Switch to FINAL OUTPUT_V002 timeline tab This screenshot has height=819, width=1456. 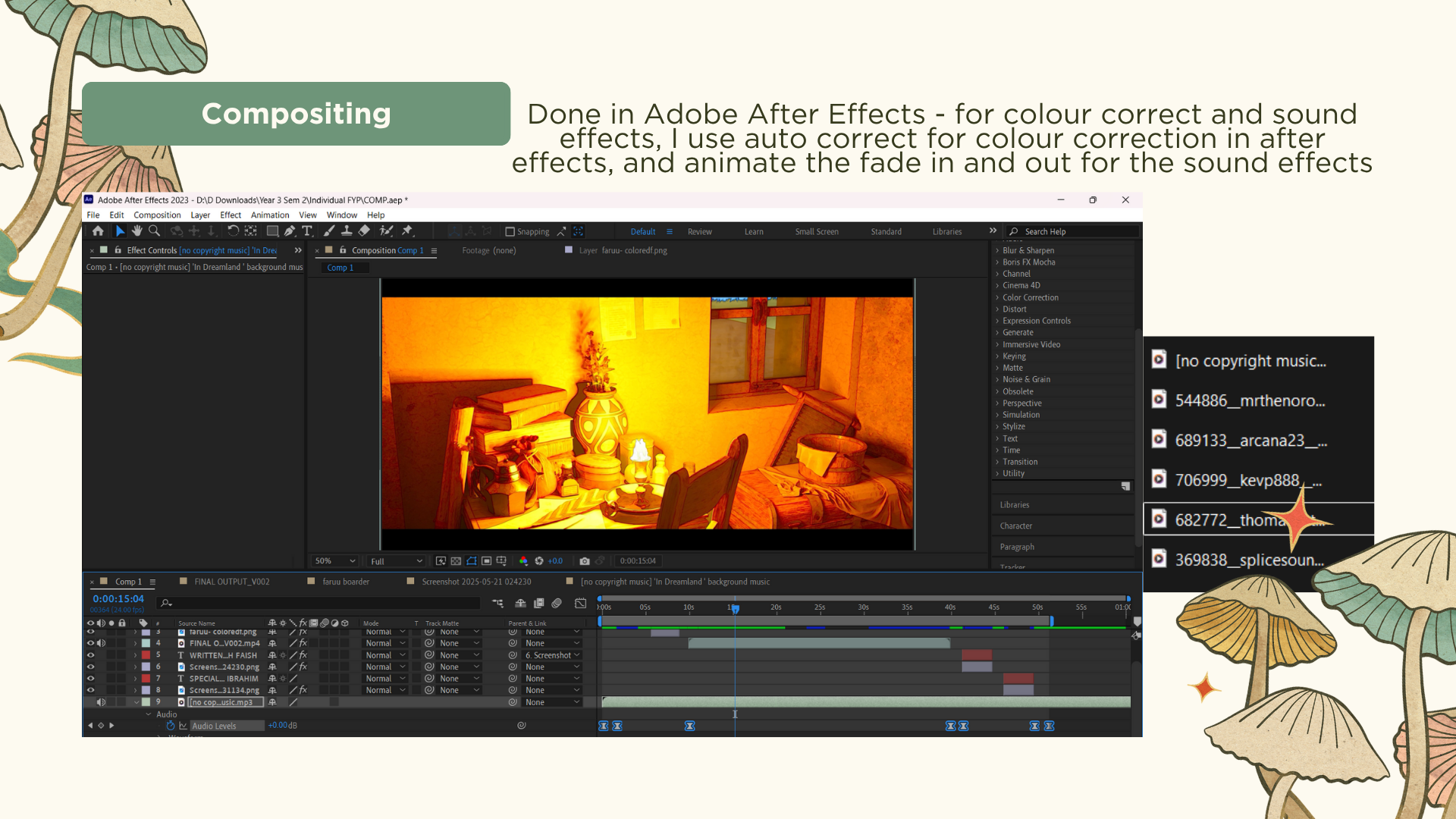[231, 582]
